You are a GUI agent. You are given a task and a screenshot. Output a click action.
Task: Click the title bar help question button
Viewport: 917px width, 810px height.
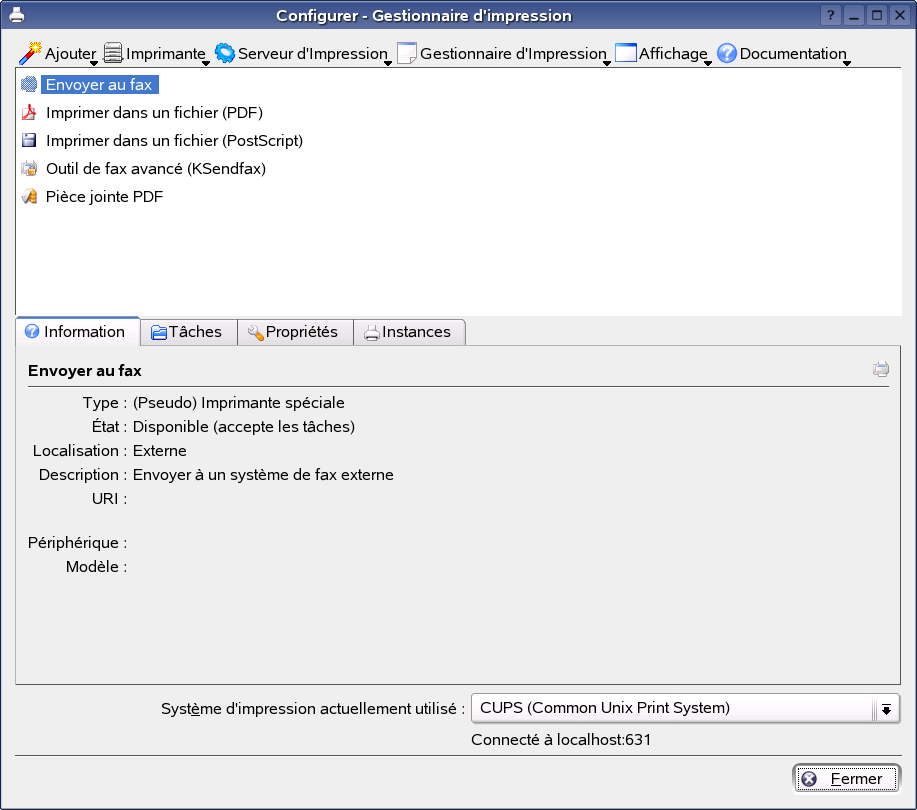[830, 15]
